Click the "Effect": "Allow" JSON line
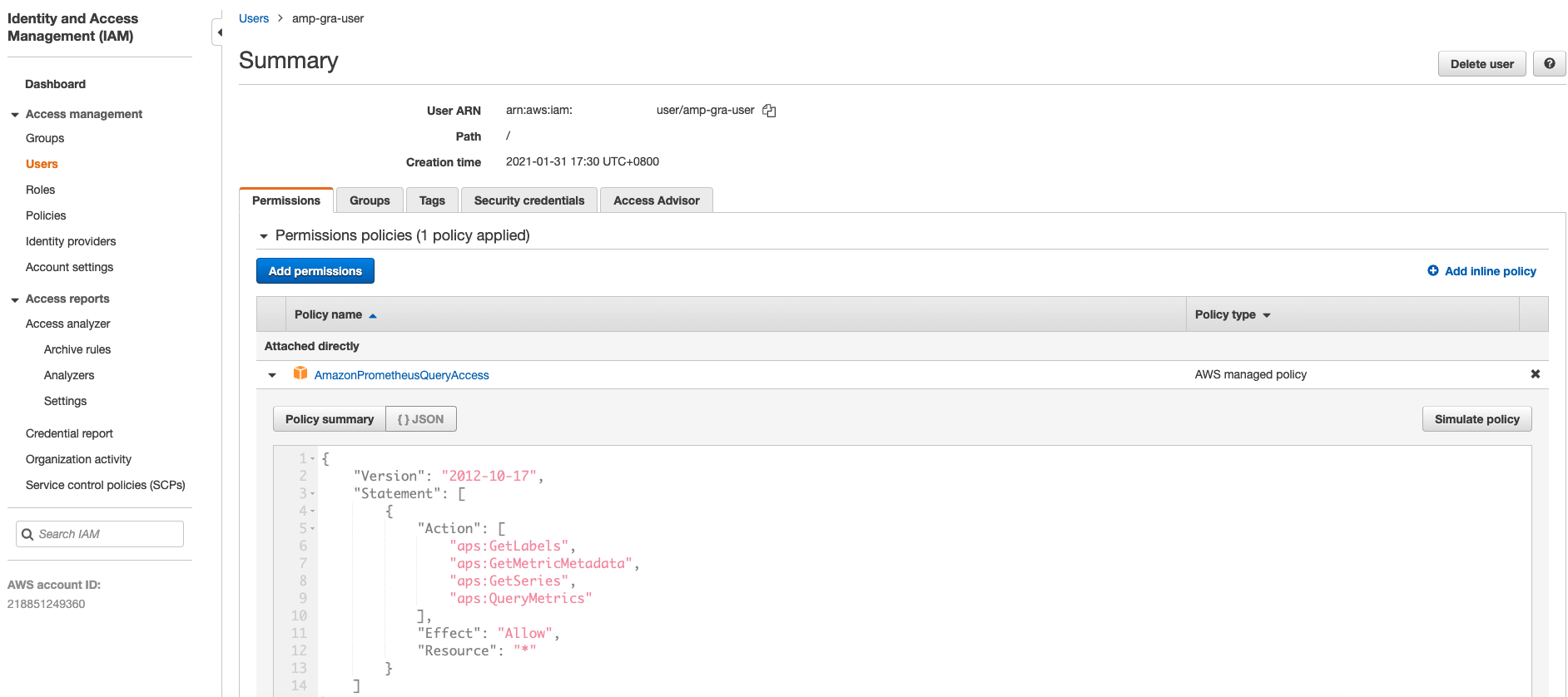 tap(489, 633)
